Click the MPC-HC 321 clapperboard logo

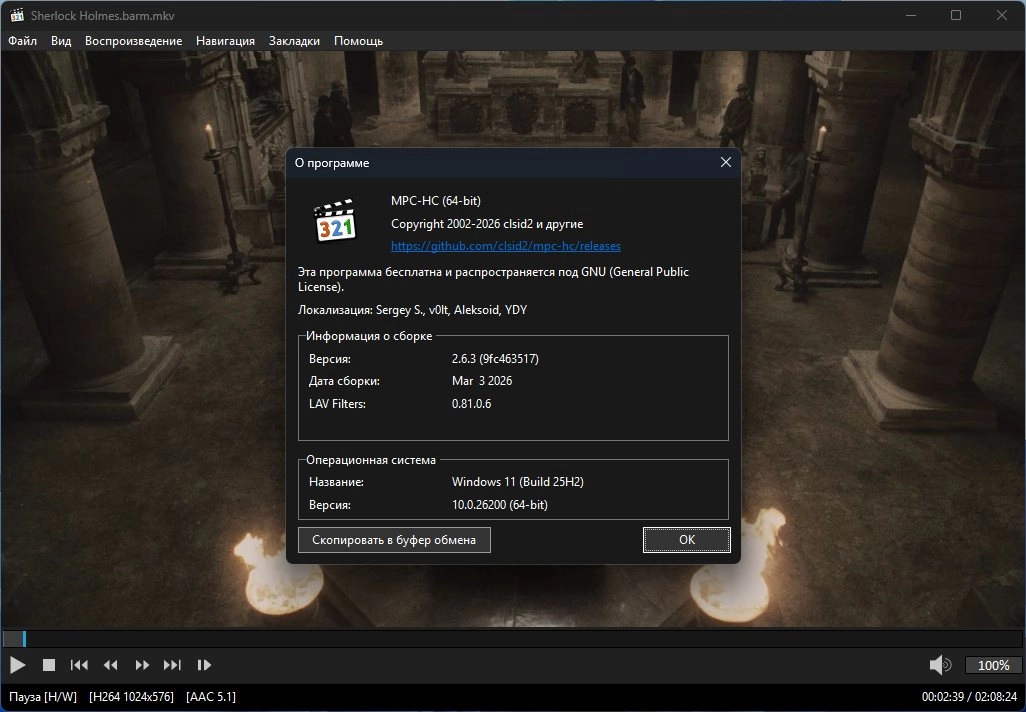pyautogui.click(x=335, y=221)
